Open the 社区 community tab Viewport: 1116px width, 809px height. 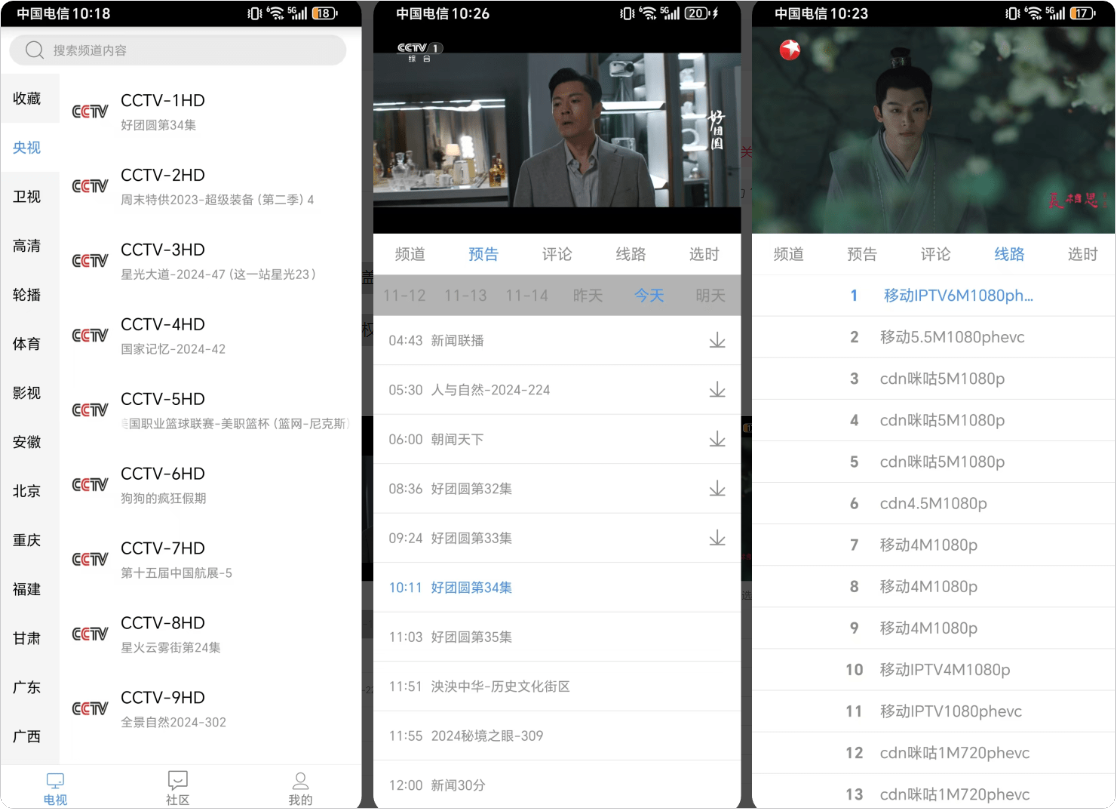(177, 788)
